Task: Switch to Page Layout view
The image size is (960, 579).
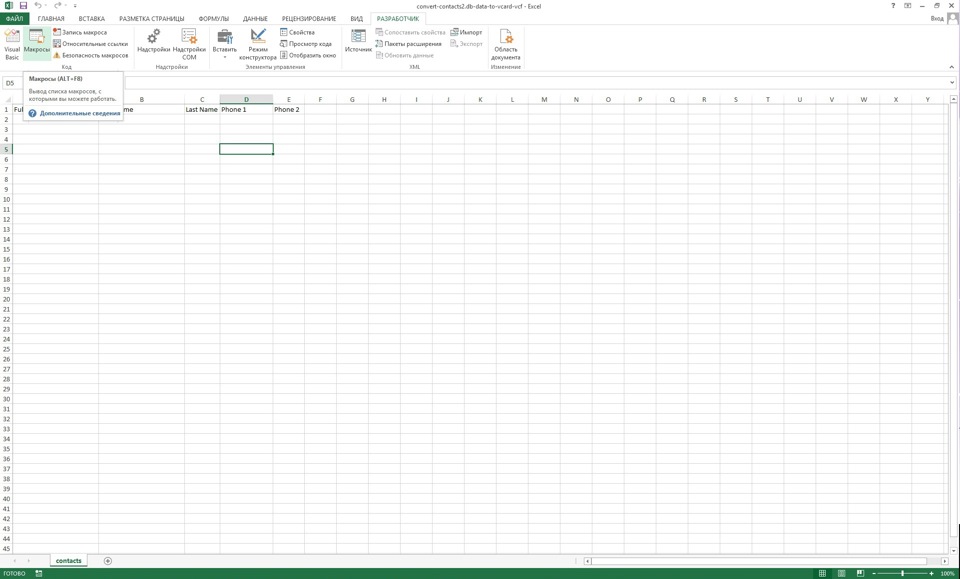Action: (842, 573)
